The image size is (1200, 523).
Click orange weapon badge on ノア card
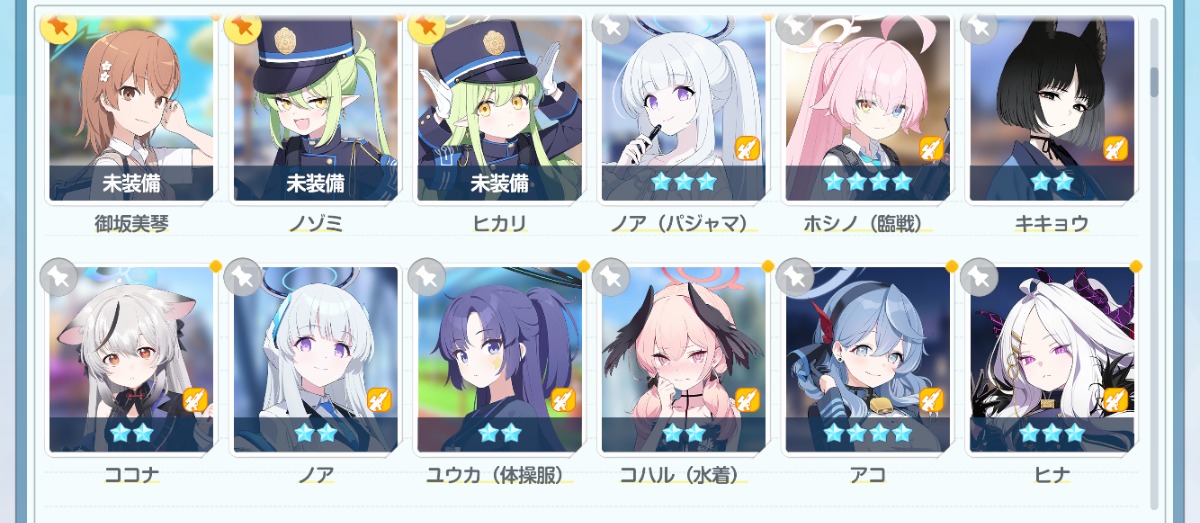click(x=379, y=400)
